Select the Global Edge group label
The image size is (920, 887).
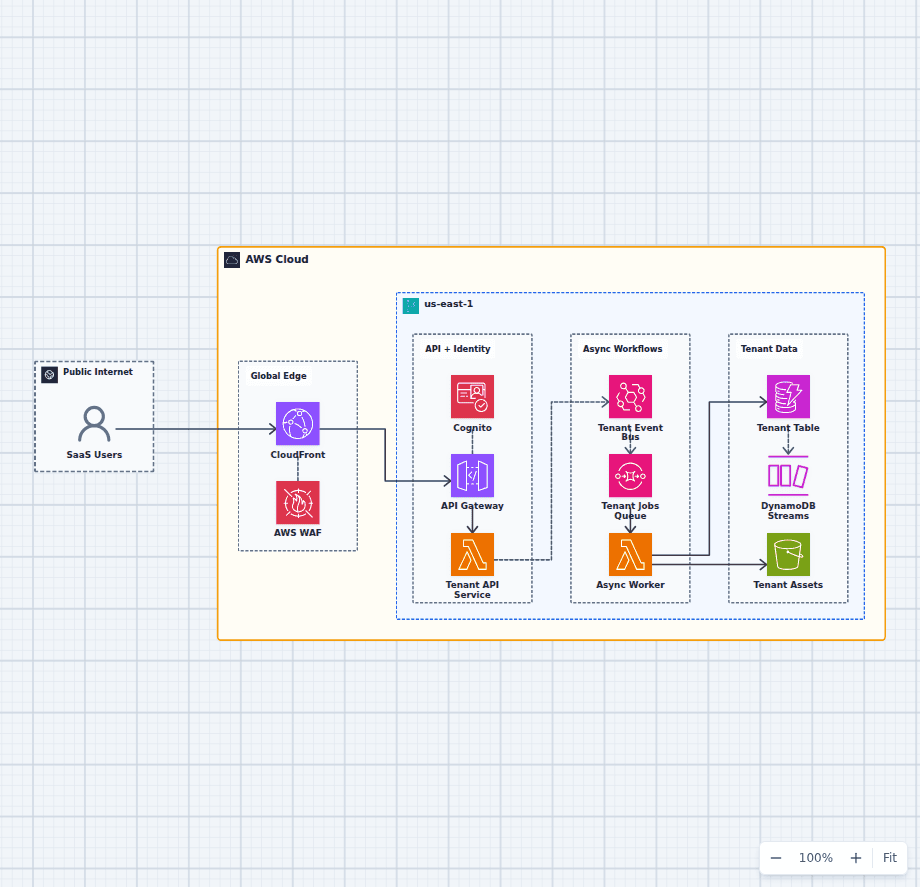coord(279,375)
